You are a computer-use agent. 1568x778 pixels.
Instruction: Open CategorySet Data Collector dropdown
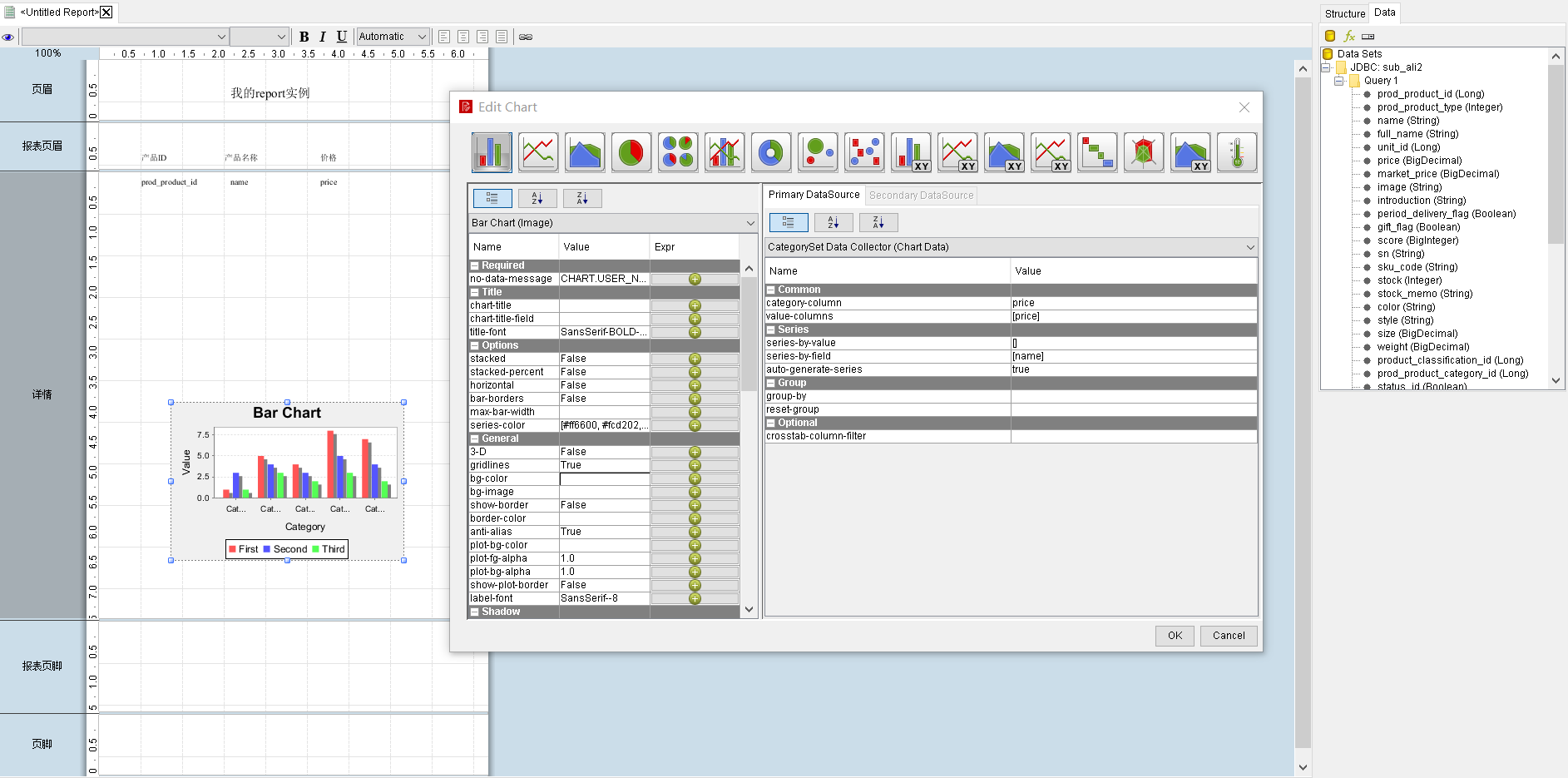click(x=1011, y=247)
